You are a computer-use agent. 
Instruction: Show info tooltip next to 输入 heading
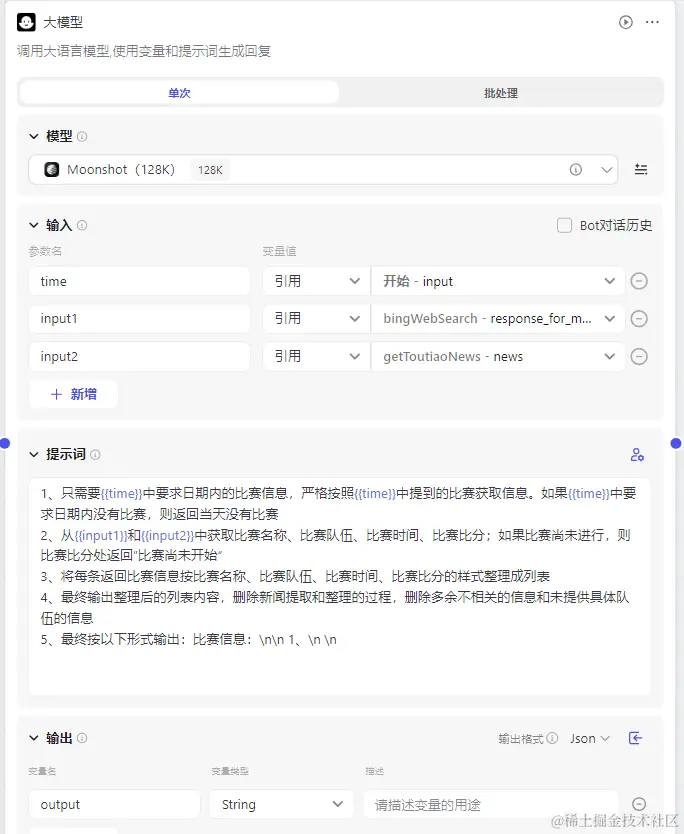82,226
